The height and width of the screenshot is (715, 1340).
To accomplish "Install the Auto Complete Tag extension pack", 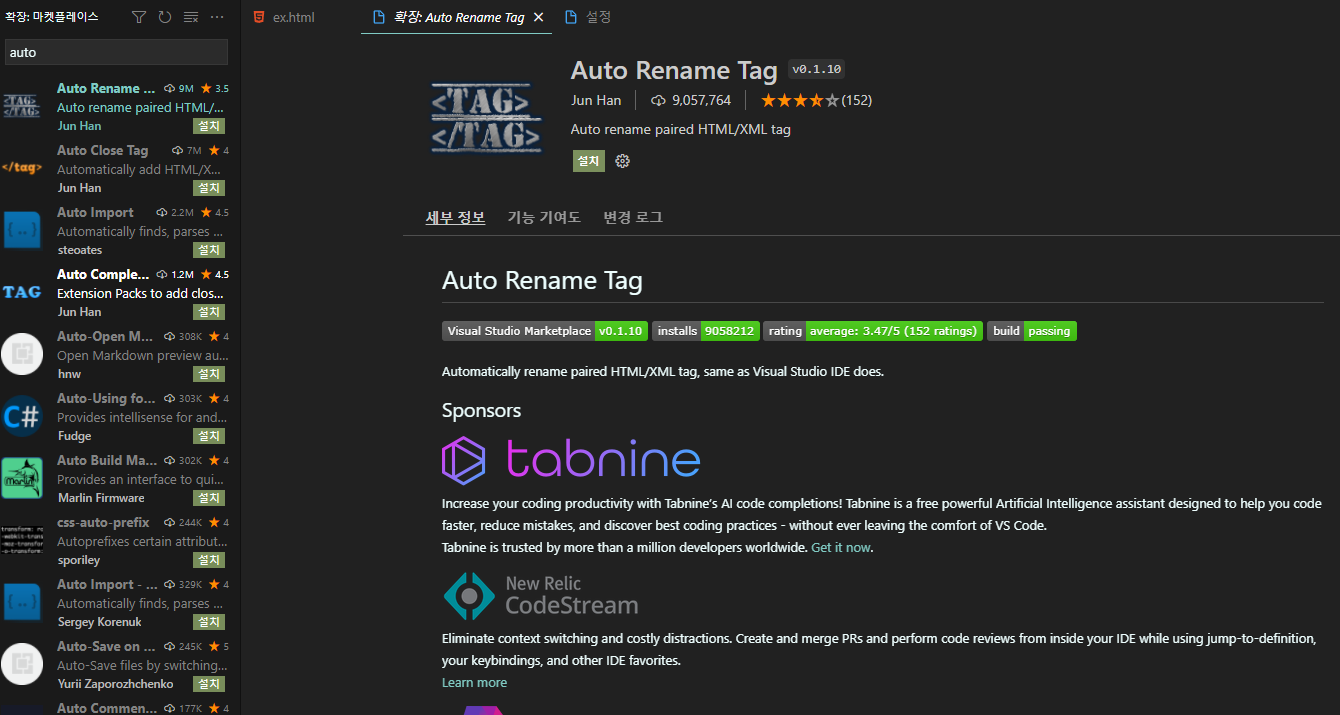I will (x=209, y=312).
